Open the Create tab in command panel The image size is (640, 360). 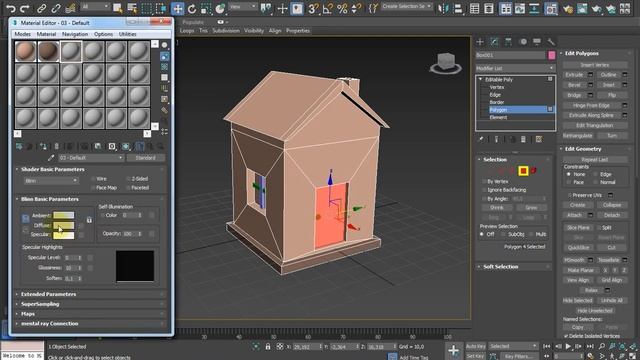pos(480,42)
